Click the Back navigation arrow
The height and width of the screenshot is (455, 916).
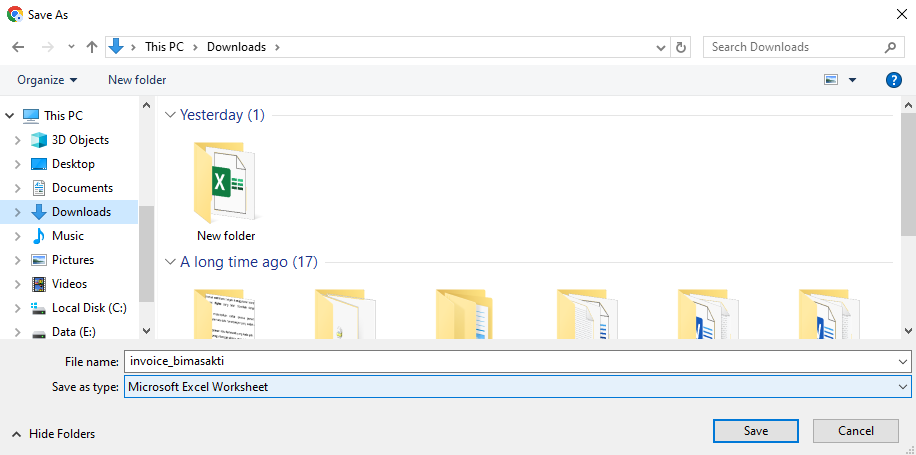[17, 47]
